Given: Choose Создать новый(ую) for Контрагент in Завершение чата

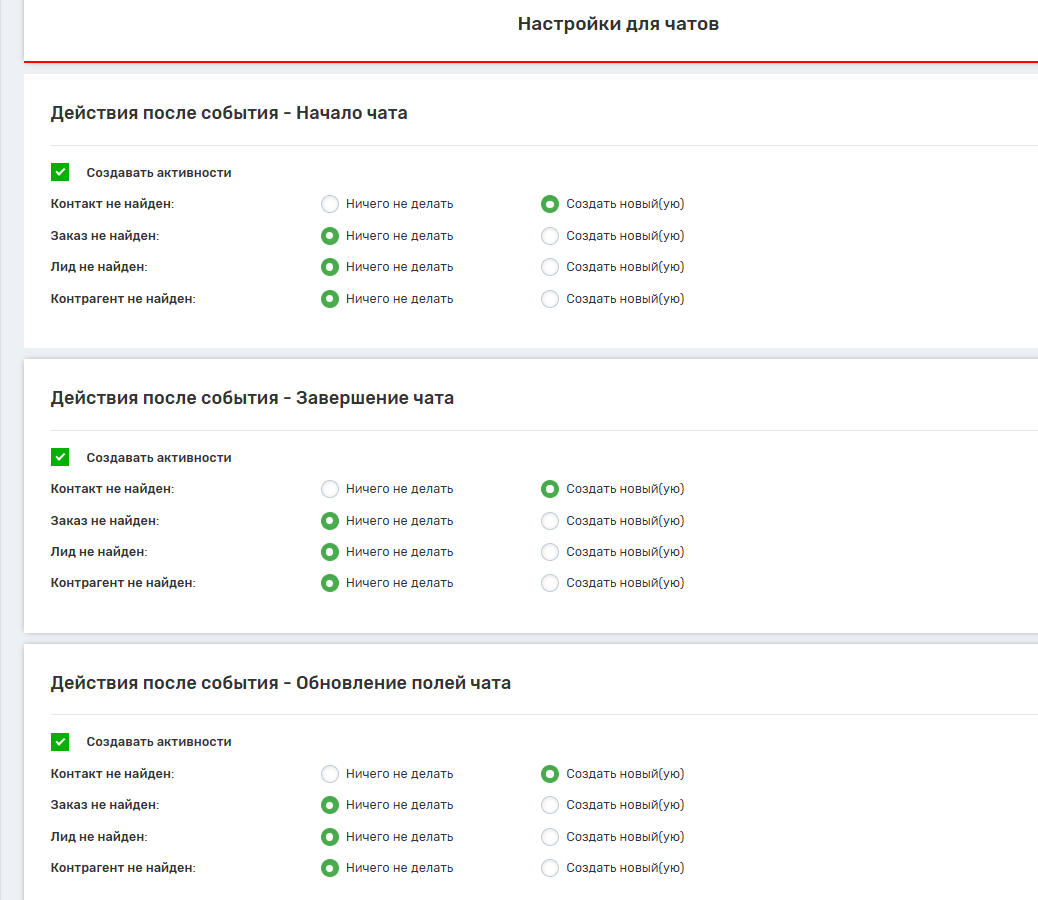Looking at the screenshot, I should [549, 583].
